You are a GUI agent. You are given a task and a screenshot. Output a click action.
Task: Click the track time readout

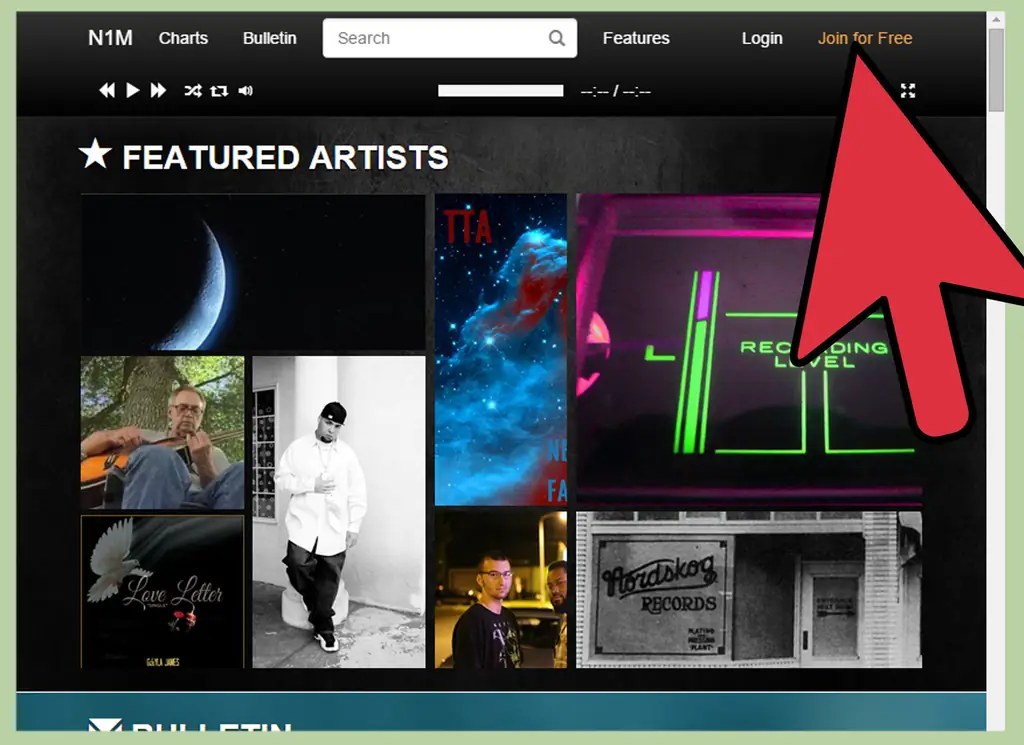pos(616,91)
